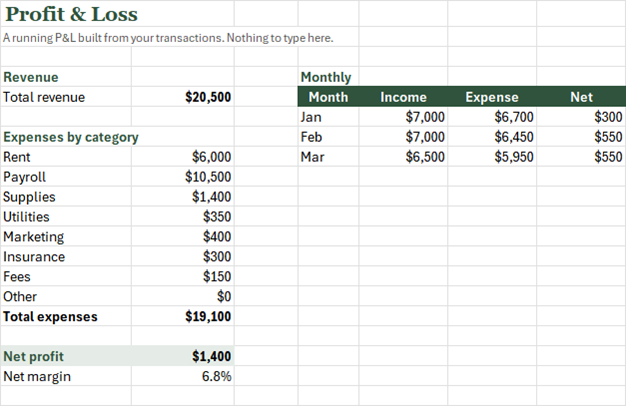Click Feb income value $7,000
This screenshot has height=406, width=626.
click(x=425, y=137)
